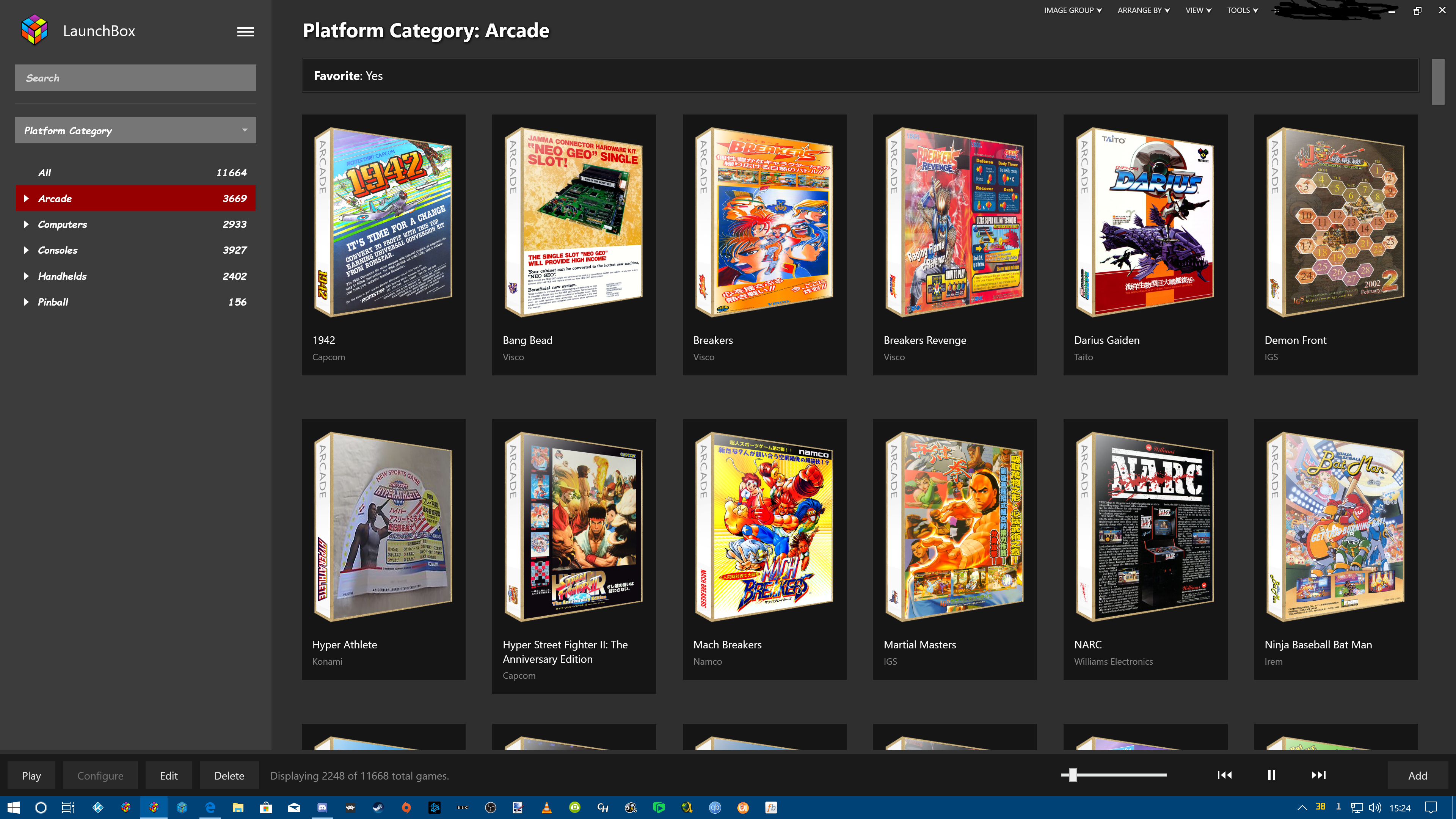
Task: Open the View menu
Action: coord(1198,10)
